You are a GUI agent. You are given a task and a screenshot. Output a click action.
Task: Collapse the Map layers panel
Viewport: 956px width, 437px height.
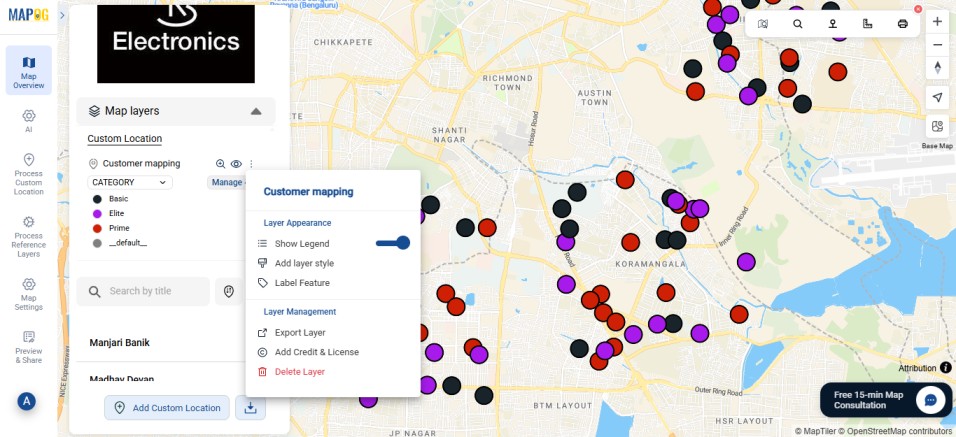click(256, 112)
